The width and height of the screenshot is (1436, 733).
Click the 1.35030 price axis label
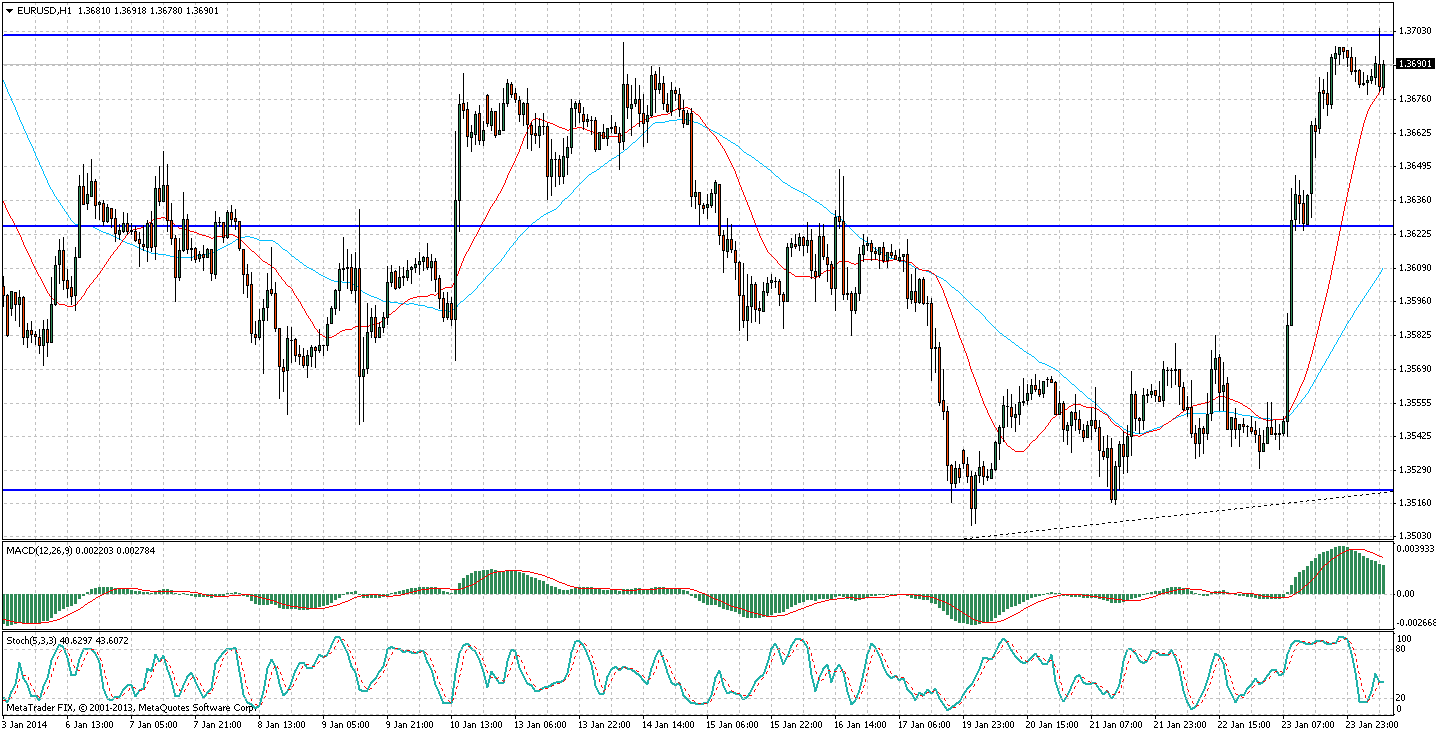1413,537
